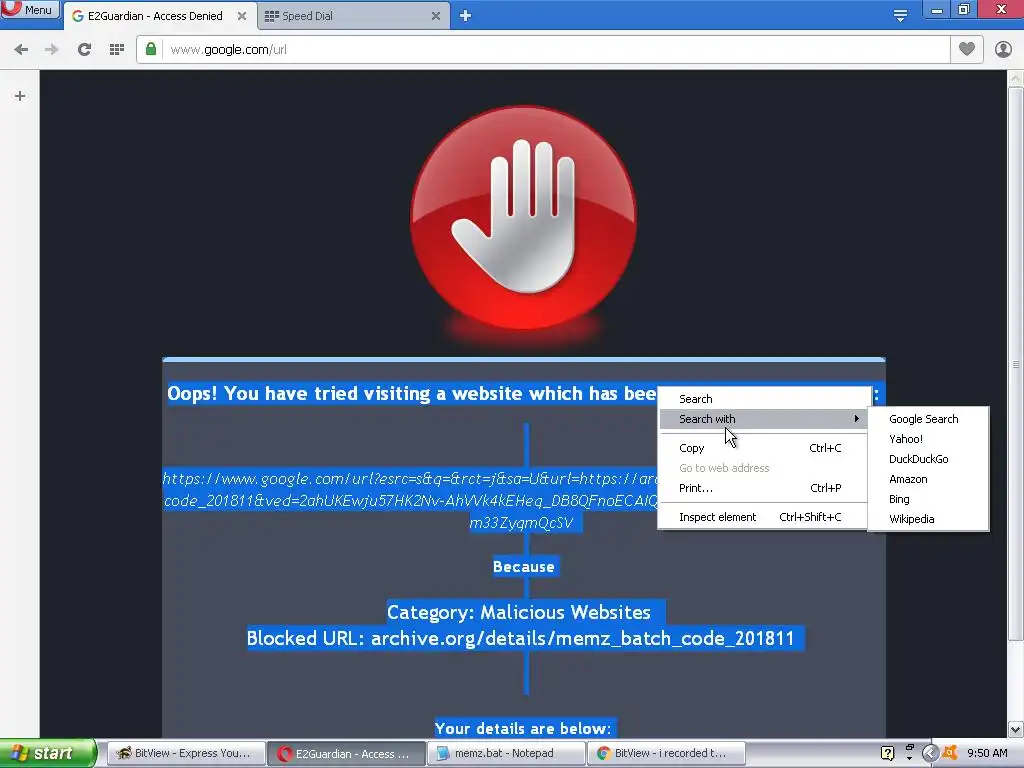Viewport: 1024px width, 768px height.
Task: Open the tab menu icon in title bar
Action: pos(900,16)
